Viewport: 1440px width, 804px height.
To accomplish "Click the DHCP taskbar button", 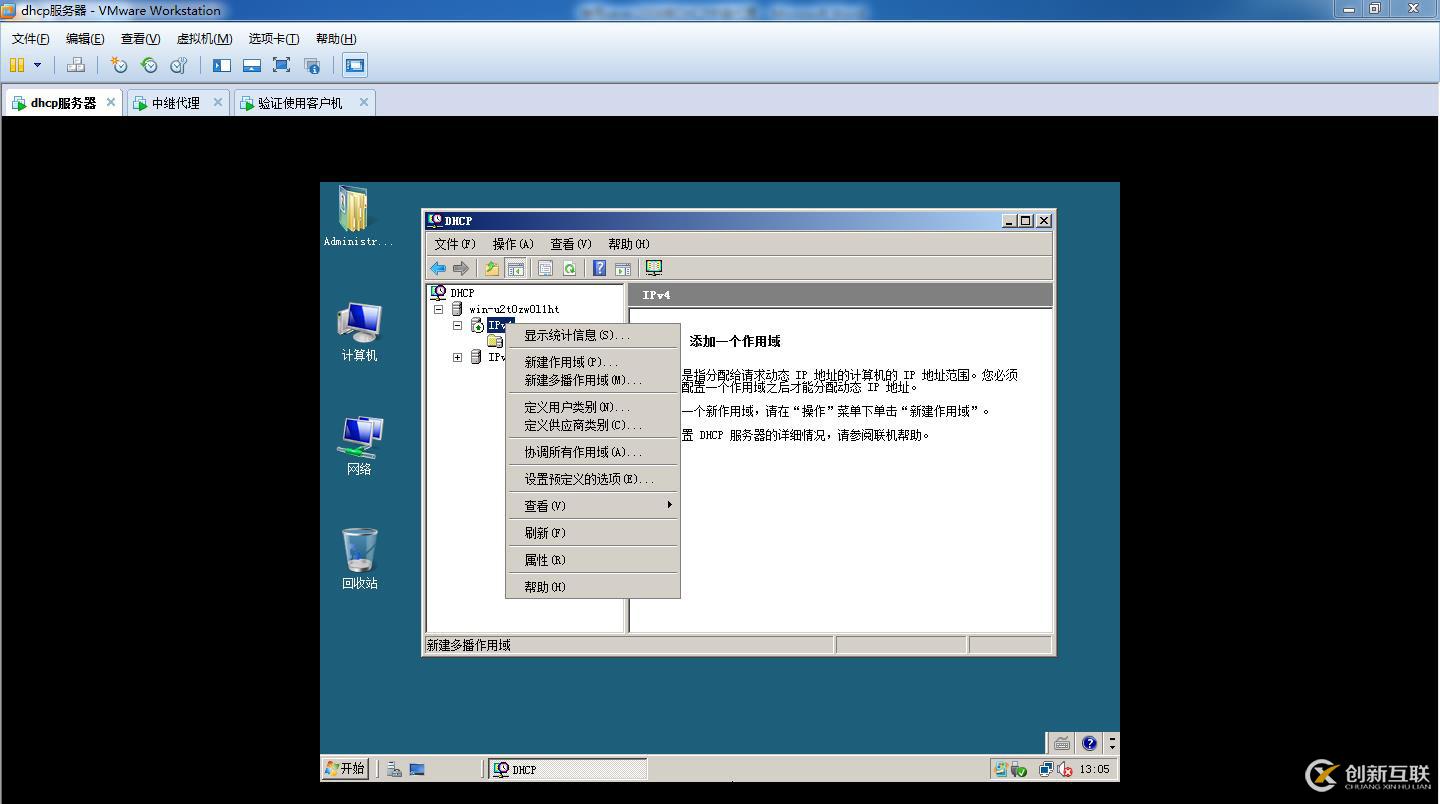I will coord(568,769).
